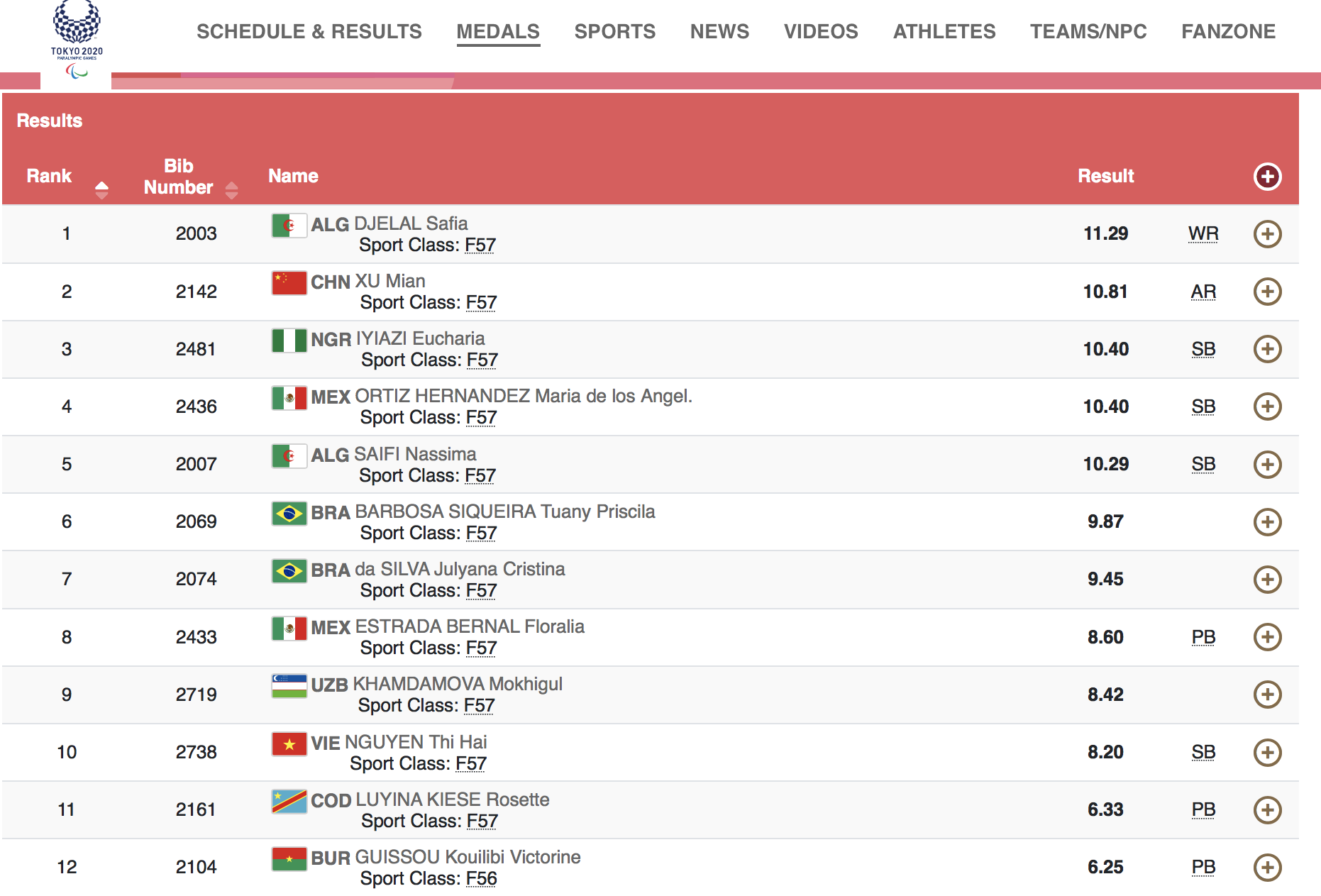Screen dimensions: 1321x896
Task: Click Uzbekistan flag beside KHAMDAMOVA
Action: coord(289,686)
